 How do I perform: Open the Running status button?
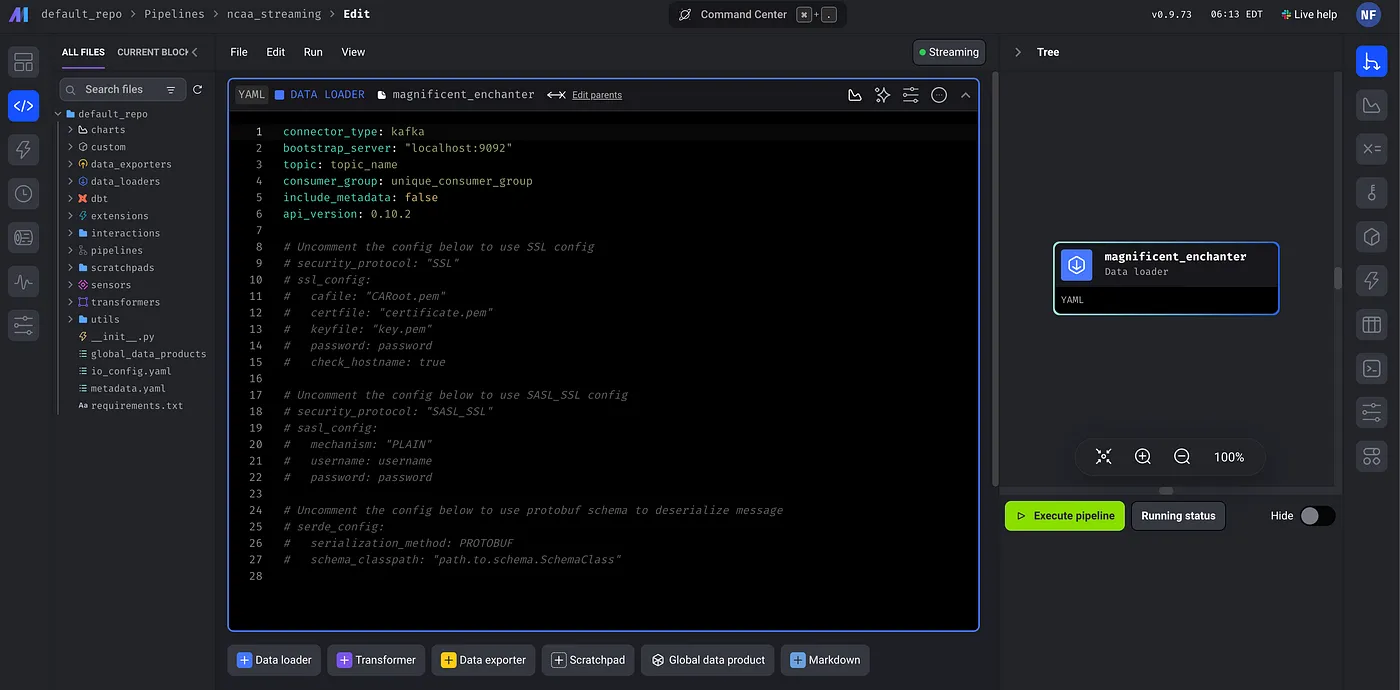pyautogui.click(x=1178, y=516)
